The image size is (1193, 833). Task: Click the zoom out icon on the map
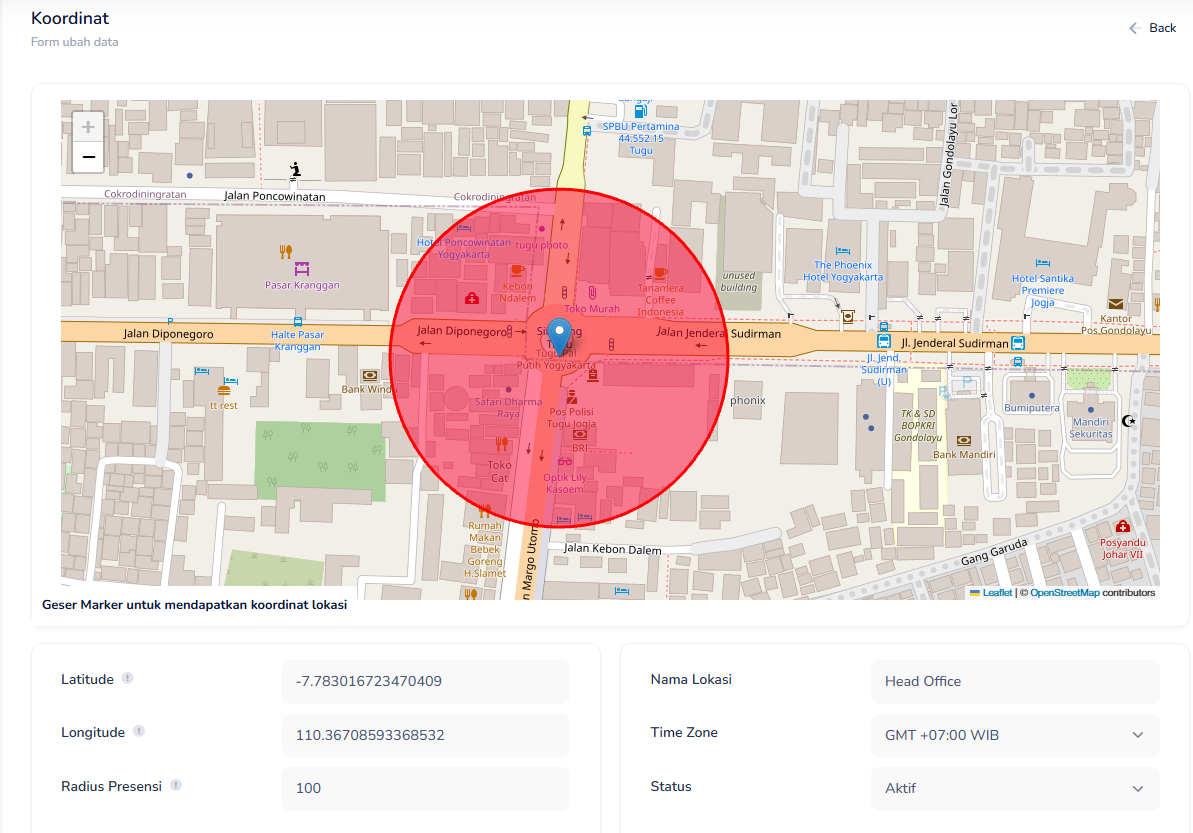click(x=87, y=156)
